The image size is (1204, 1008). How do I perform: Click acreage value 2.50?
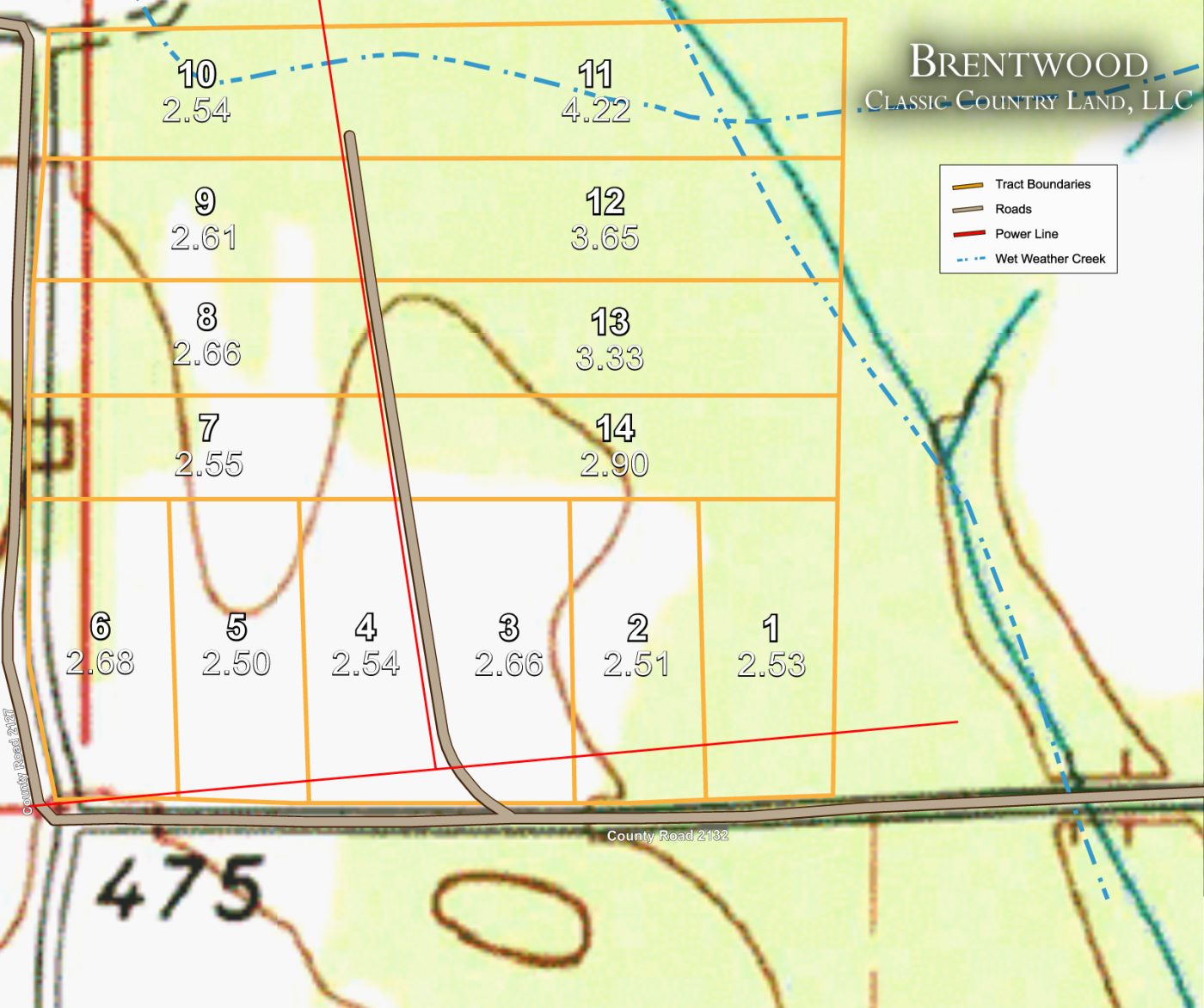[236, 663]
